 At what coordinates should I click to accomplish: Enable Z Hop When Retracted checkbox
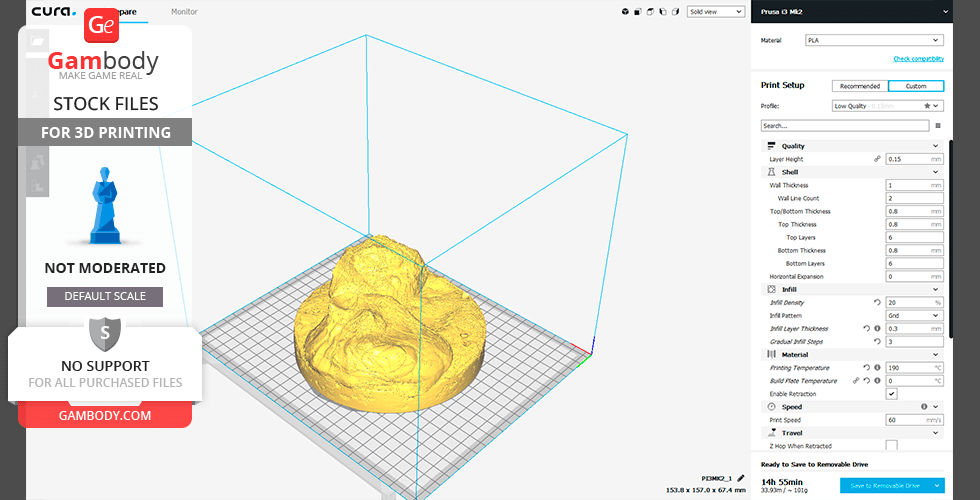pos(891,445)
